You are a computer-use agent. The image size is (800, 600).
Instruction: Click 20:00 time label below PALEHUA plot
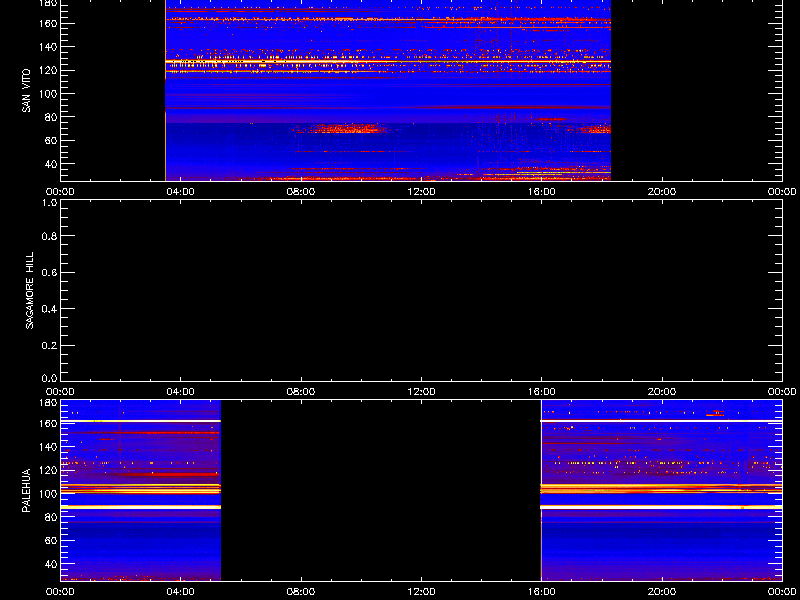662,592
